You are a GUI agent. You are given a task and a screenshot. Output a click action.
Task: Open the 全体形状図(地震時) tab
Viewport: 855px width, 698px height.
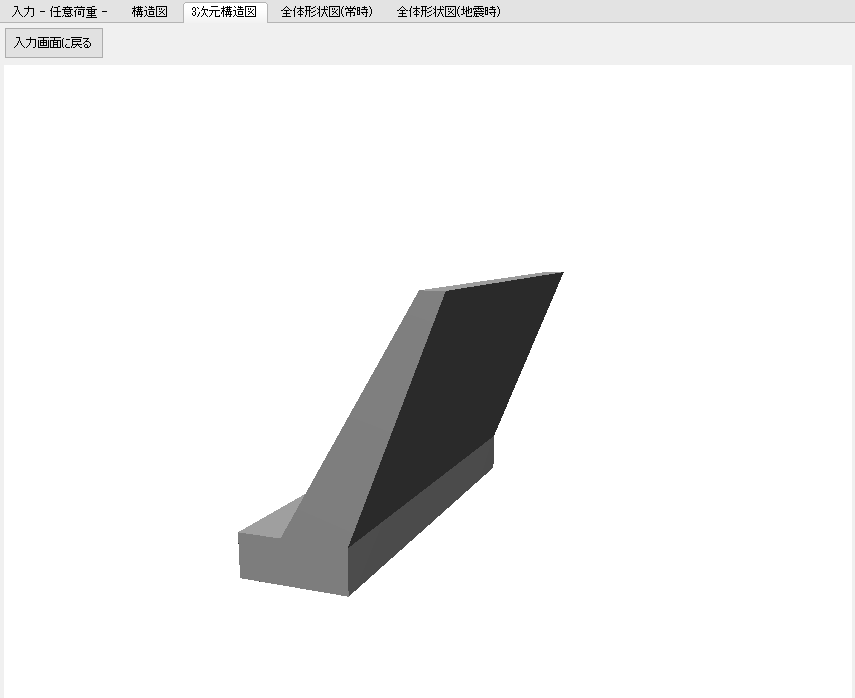click(x=449, y=11)
